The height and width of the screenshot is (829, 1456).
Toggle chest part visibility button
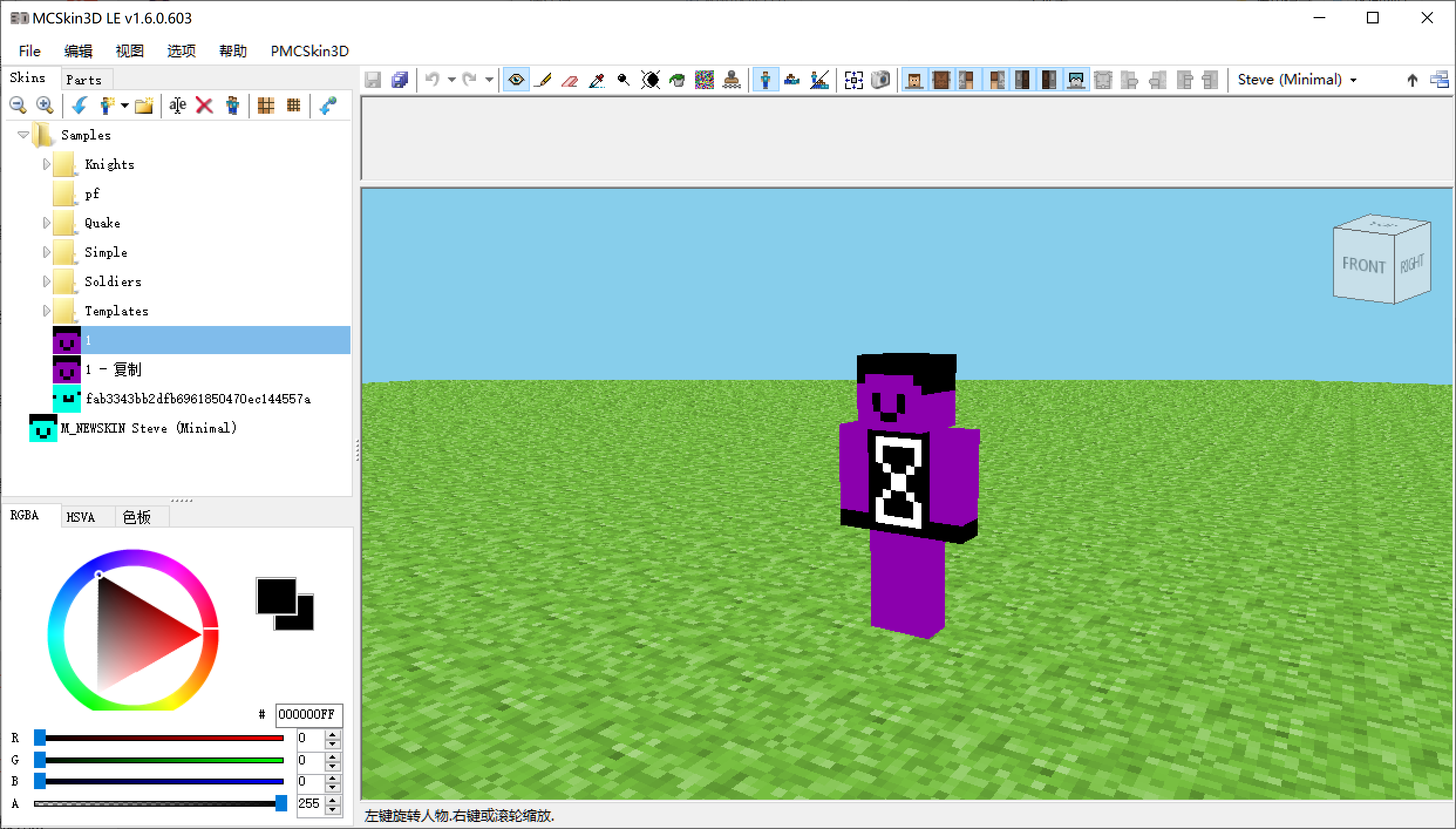pyautogui.click(x=941, y=80)
